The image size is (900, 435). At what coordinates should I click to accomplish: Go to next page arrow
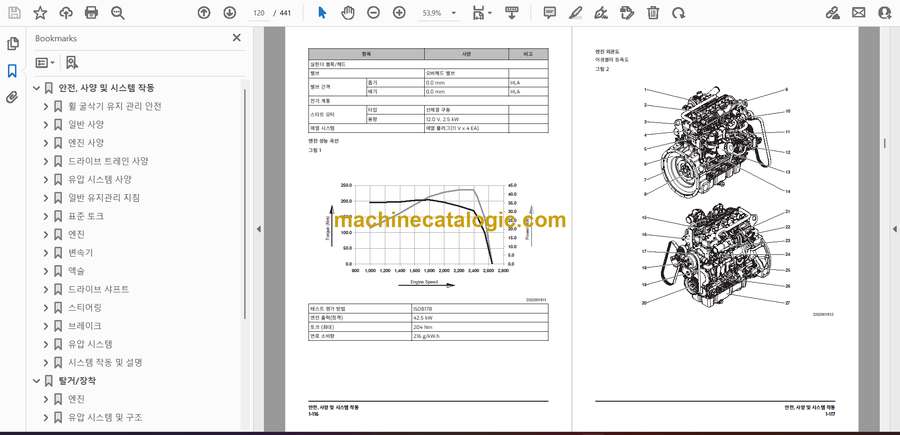pos(229,13)
